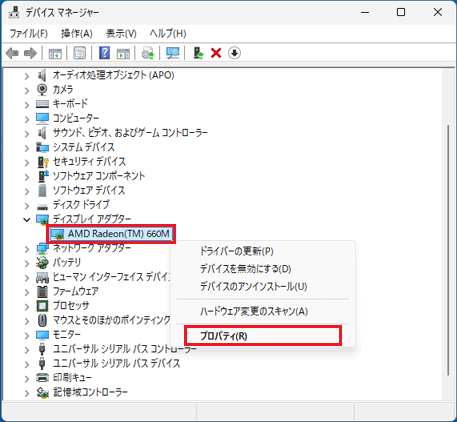Expand the オーディオ処理オブジェクト (APO) node

tap(27, 76)
